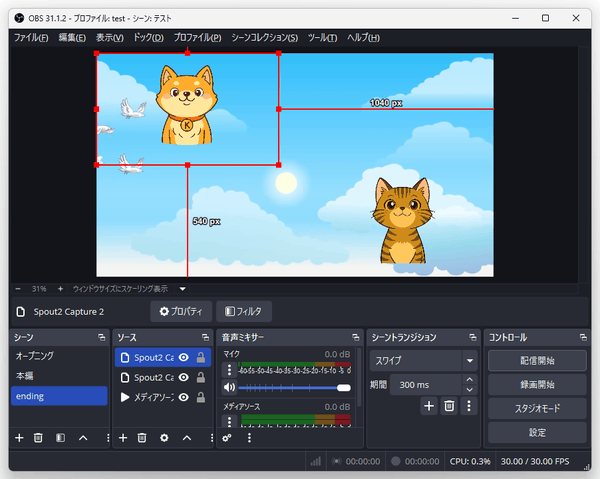
Task: Open the ツール(T) menu
Action: (322, 38)
